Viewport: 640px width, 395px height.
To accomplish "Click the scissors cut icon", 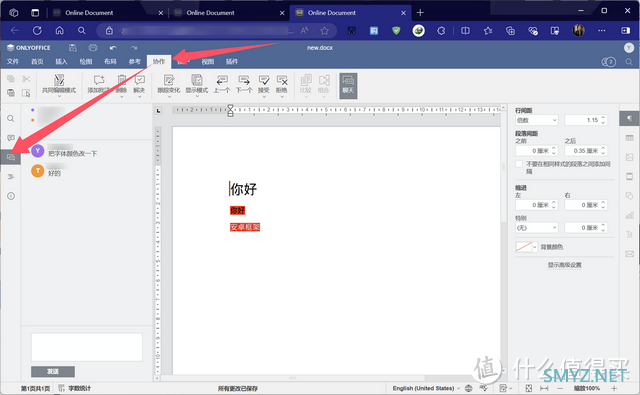I will point(26,79).
